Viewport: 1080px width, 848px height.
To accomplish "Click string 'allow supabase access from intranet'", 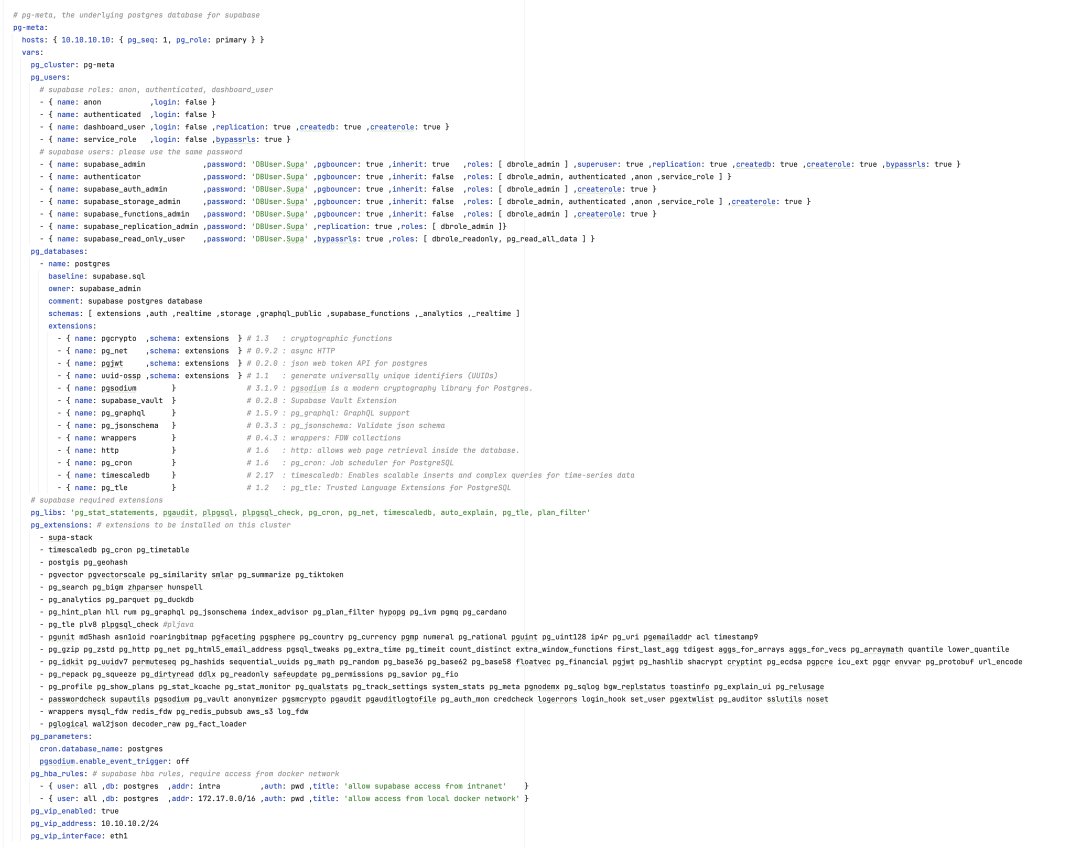I will (425, 786).
